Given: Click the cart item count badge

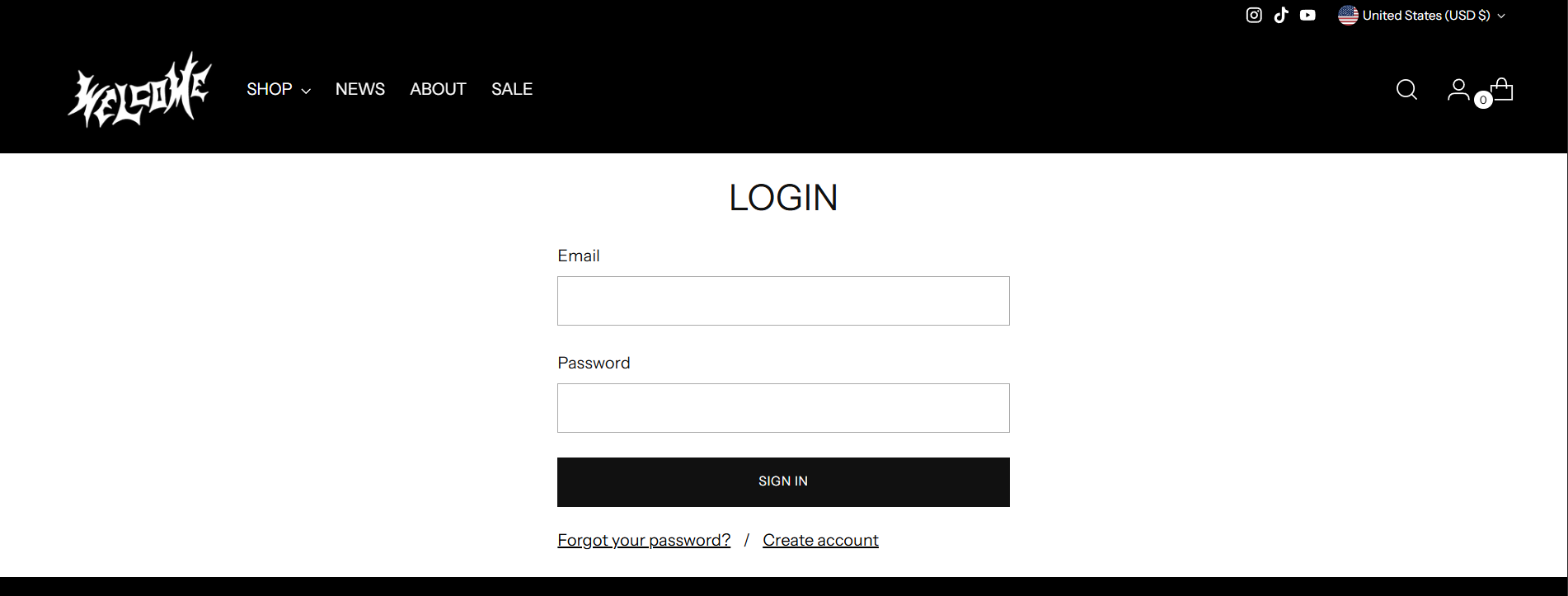Looking at the screenshot, I should pos(1483,100).
